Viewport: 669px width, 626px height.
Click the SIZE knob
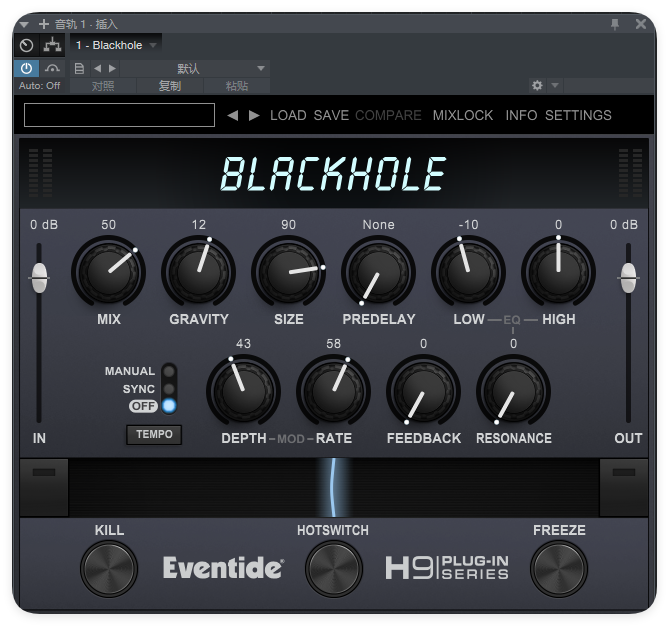coord(288,271)
